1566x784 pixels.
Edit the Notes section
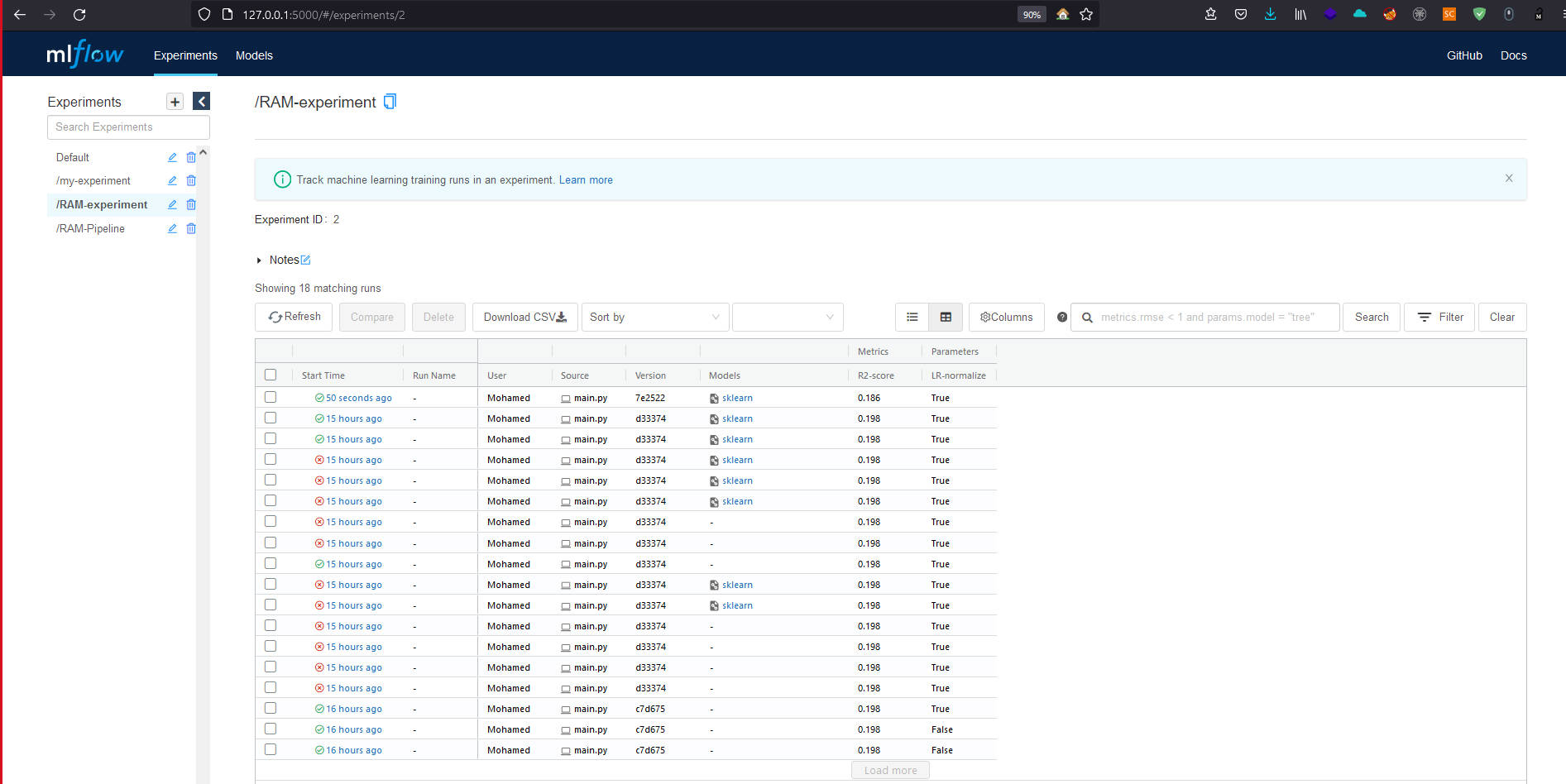(x=305, y=260)
